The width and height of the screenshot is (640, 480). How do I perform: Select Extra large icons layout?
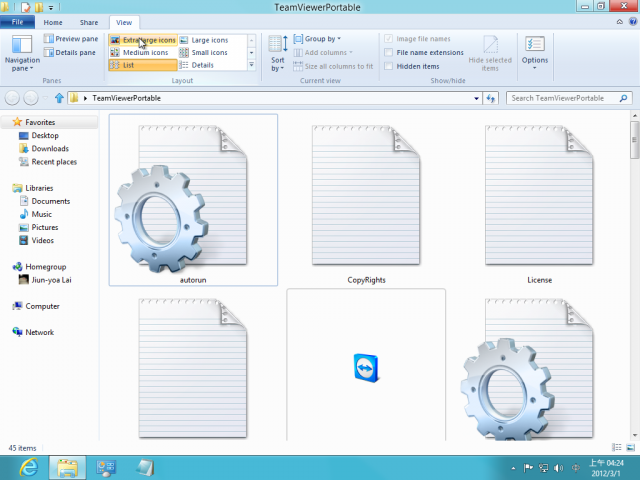click(143, 40)
